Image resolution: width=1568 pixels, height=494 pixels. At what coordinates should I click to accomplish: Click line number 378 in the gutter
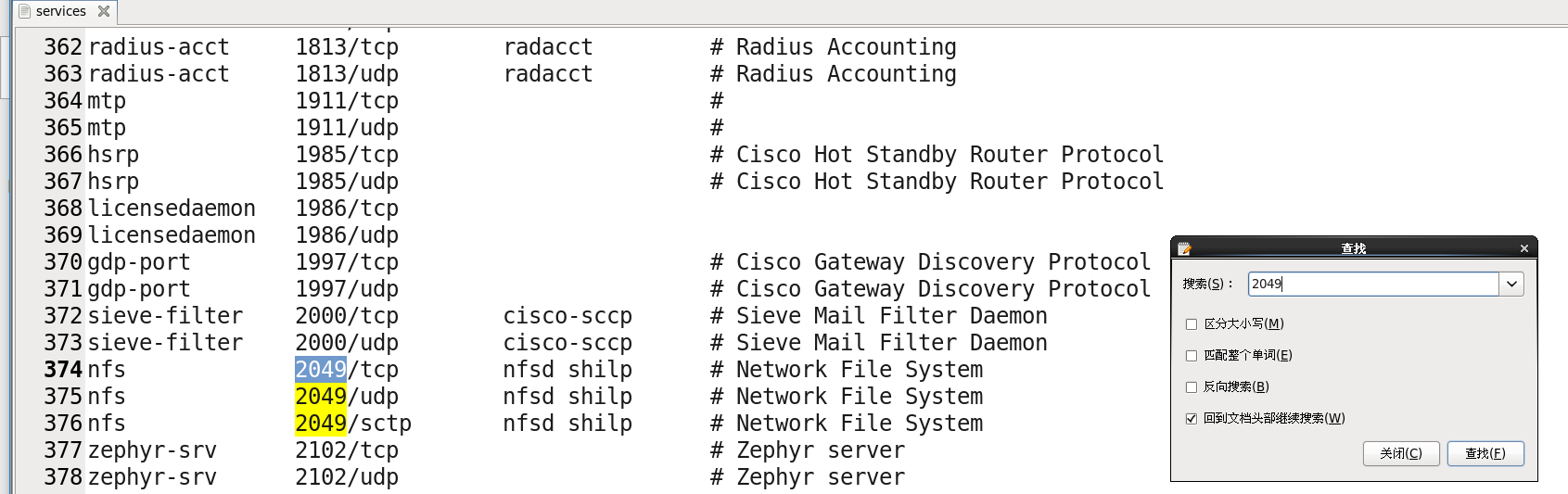63,477
